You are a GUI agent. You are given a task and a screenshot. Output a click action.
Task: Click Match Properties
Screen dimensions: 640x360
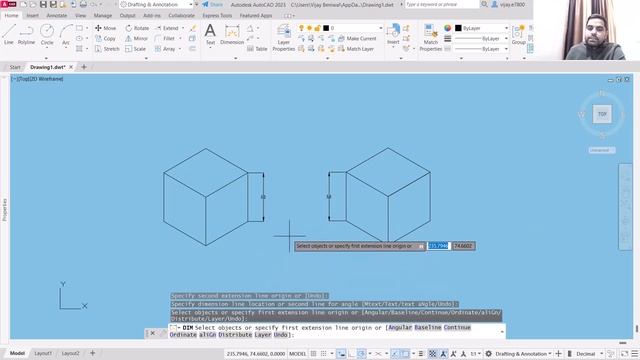coord(430,38)
